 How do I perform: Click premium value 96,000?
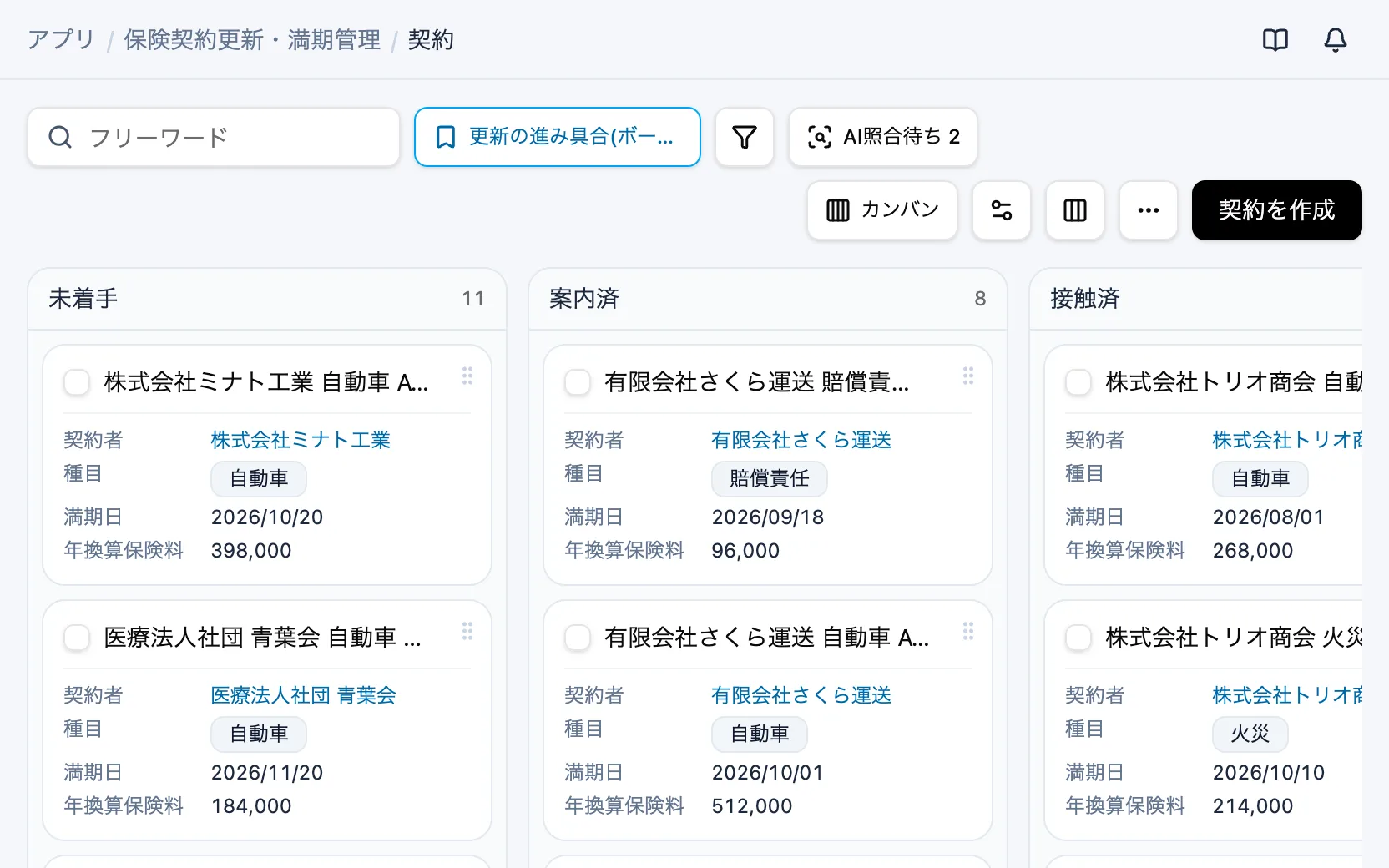(x=745, y=551)
